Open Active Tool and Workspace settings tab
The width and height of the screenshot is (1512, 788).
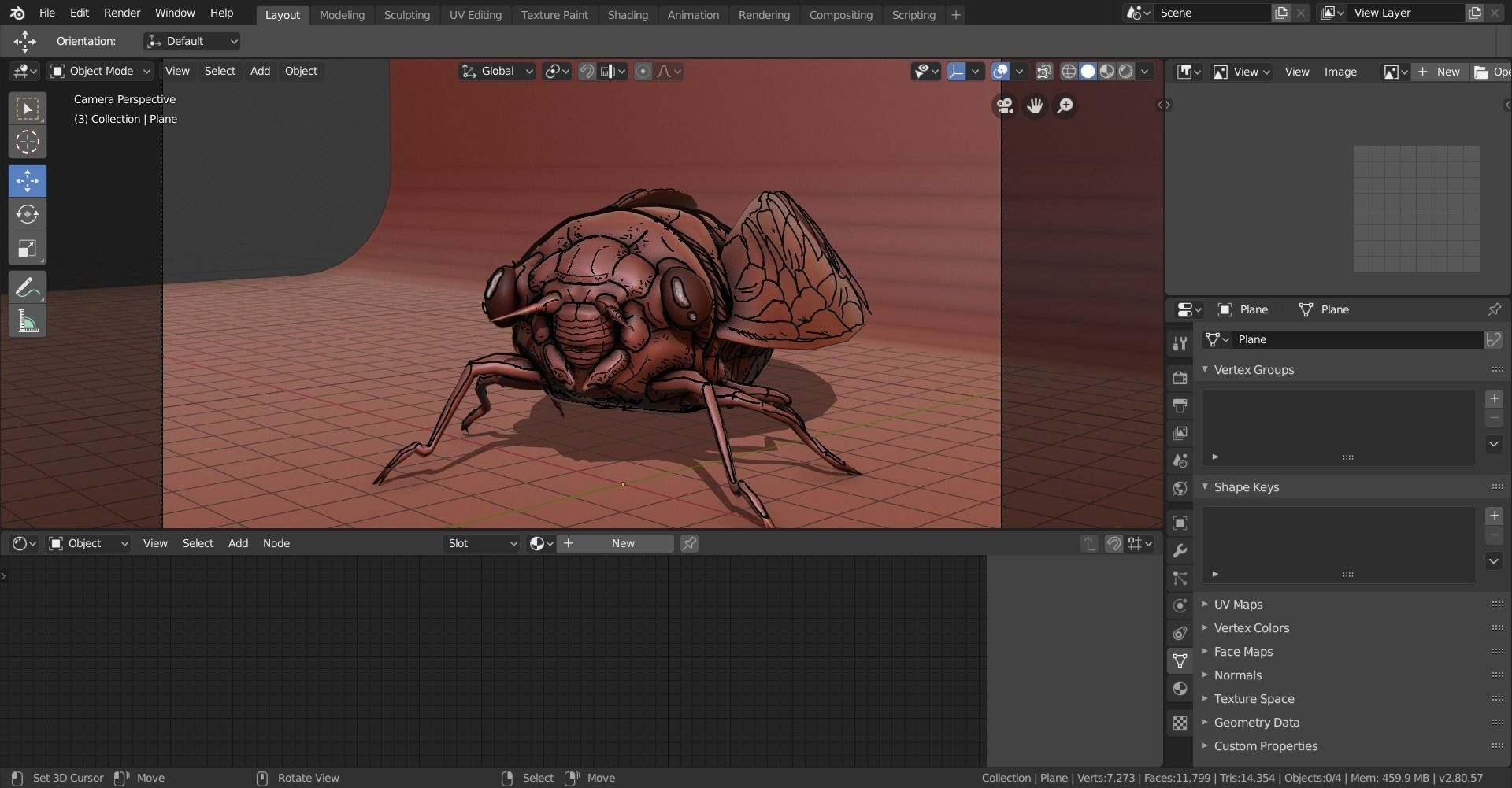click(x=1180, y=343)
